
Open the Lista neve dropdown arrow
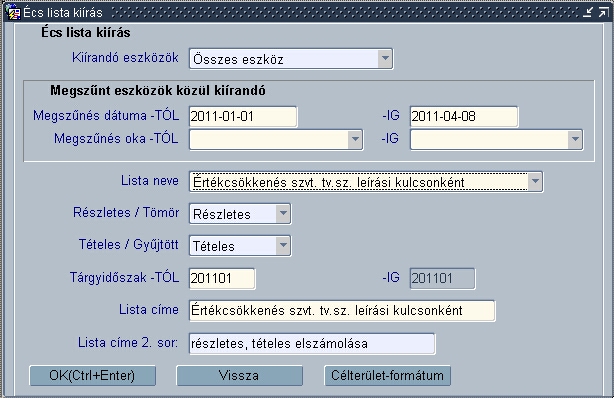click(535, 181)
